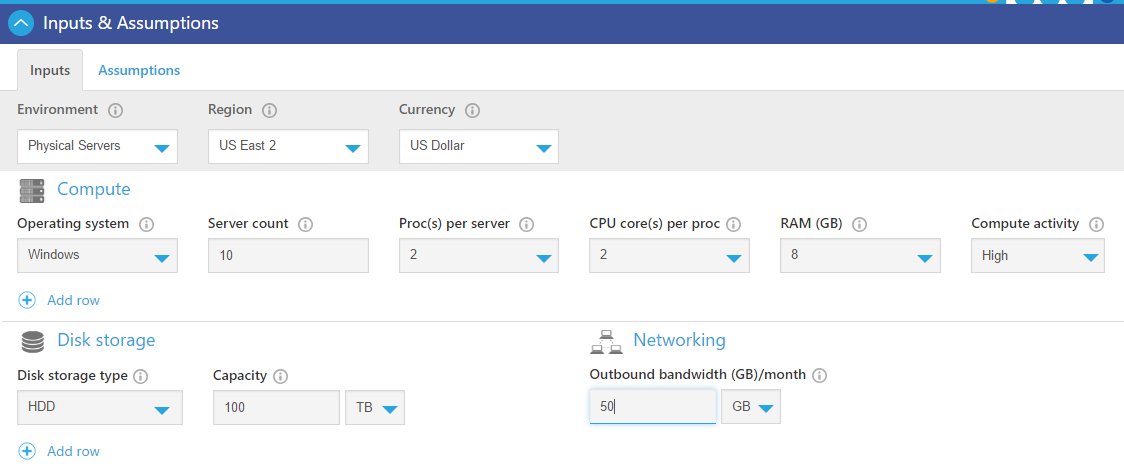Click the Server count input field

288,256
